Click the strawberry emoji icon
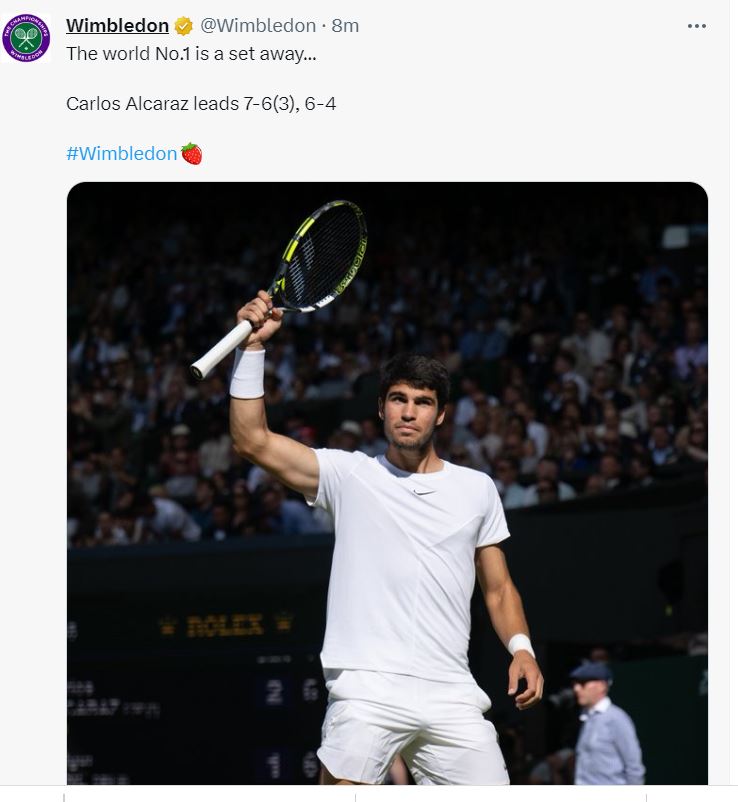The image size is (738, 802). [192, 153]
